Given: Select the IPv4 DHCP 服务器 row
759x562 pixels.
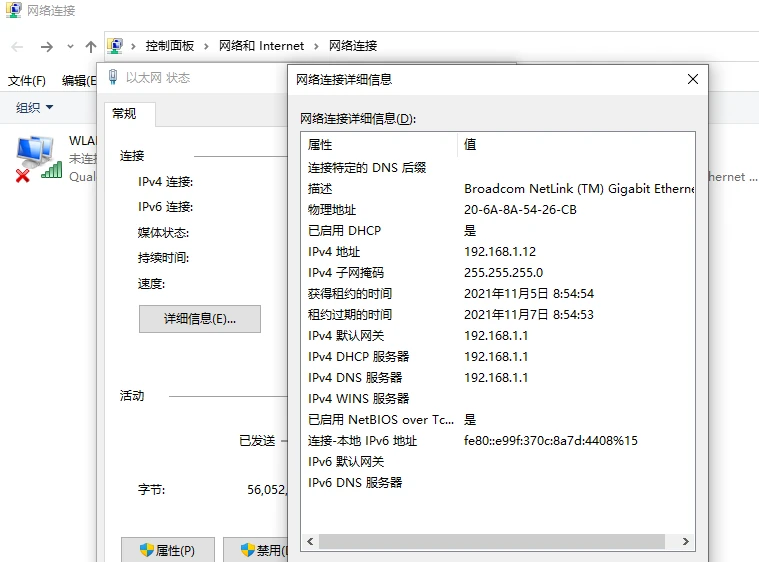Looking at the screenshot, I should [498, 356].
